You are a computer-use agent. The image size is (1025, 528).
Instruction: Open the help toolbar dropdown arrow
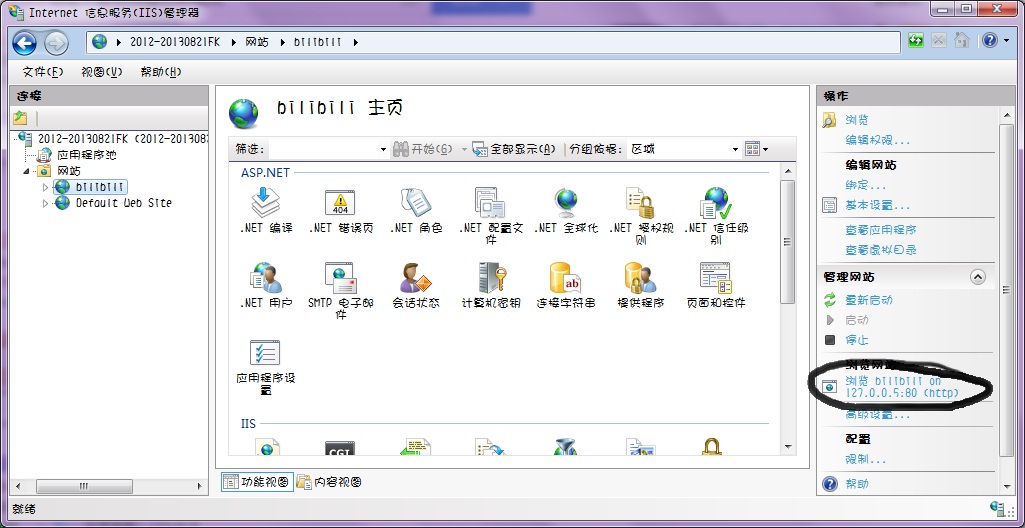pyautogui.click(x=1005, y=41)
